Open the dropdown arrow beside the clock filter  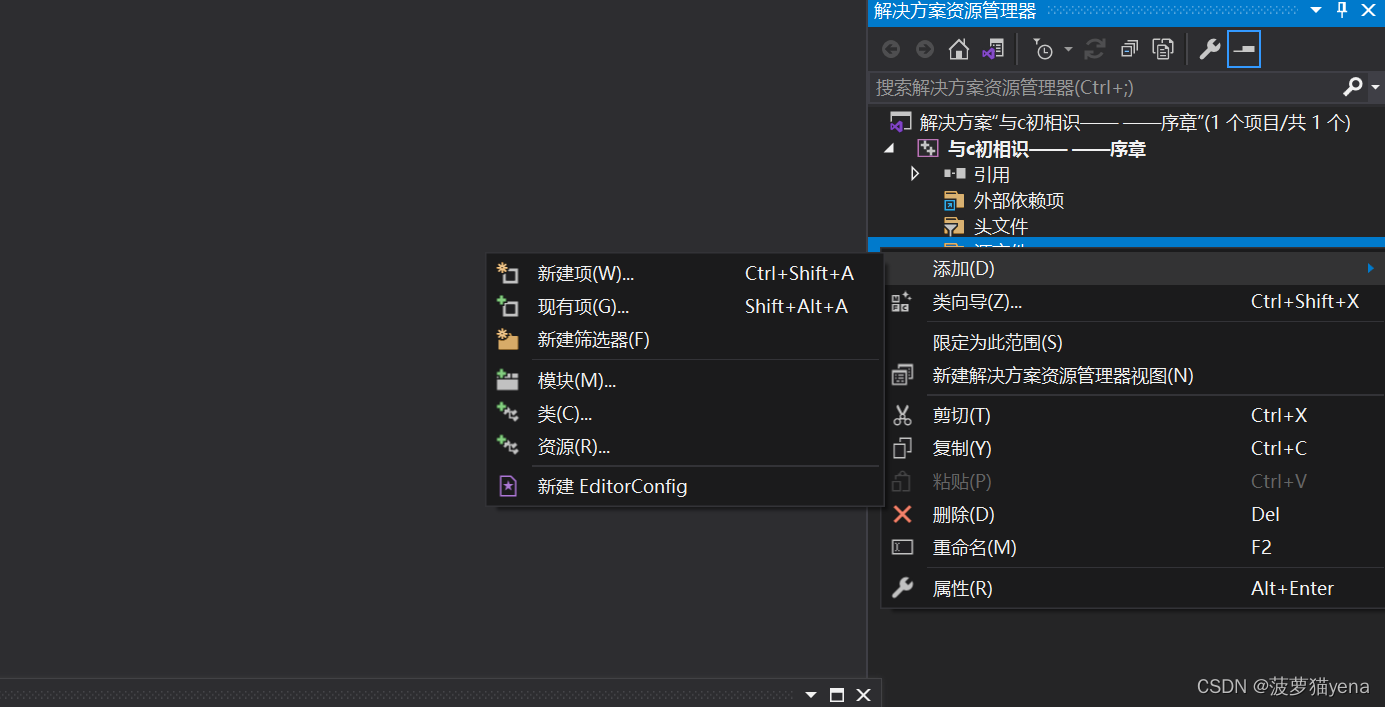1068,49
